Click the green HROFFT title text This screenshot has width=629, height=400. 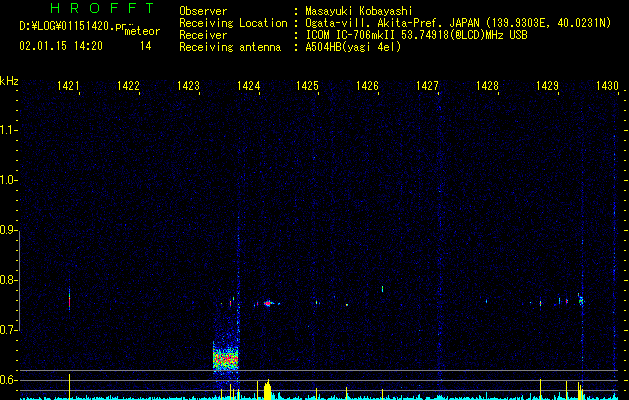click(103, 8)
